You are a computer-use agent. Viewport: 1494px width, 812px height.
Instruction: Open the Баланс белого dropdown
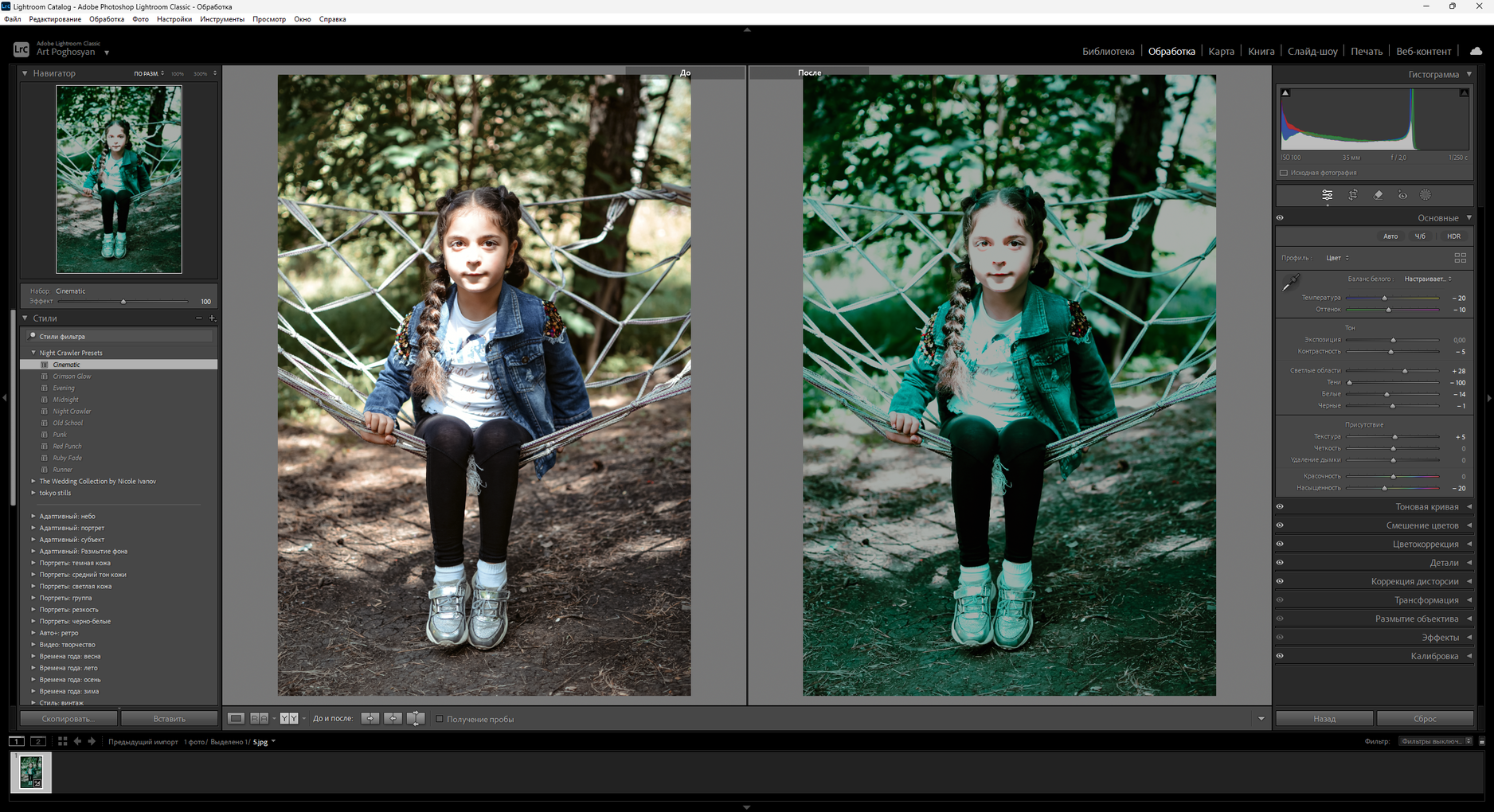coord(1428,279)
